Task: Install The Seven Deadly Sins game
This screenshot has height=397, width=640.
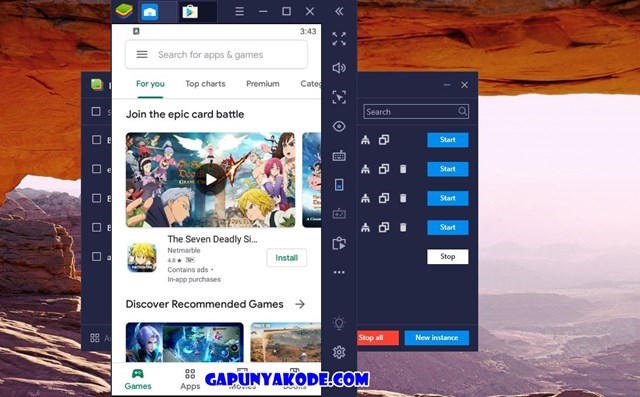Action: click(x=287, y=258)
